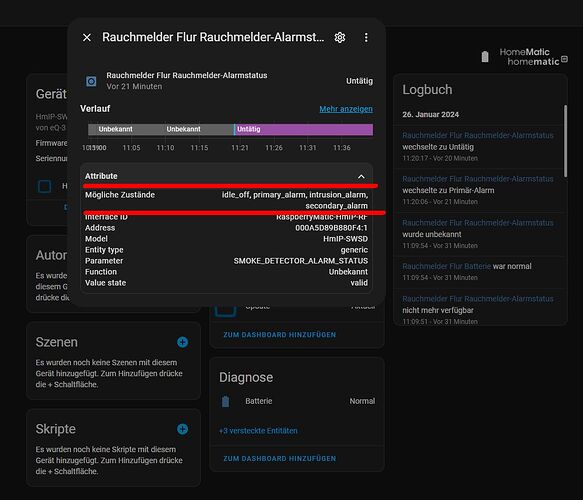Click upper Zum Dashboard hinzufügen button
Image resolution: width=583 pixels, height=500 pixels.
pos(280,335)
